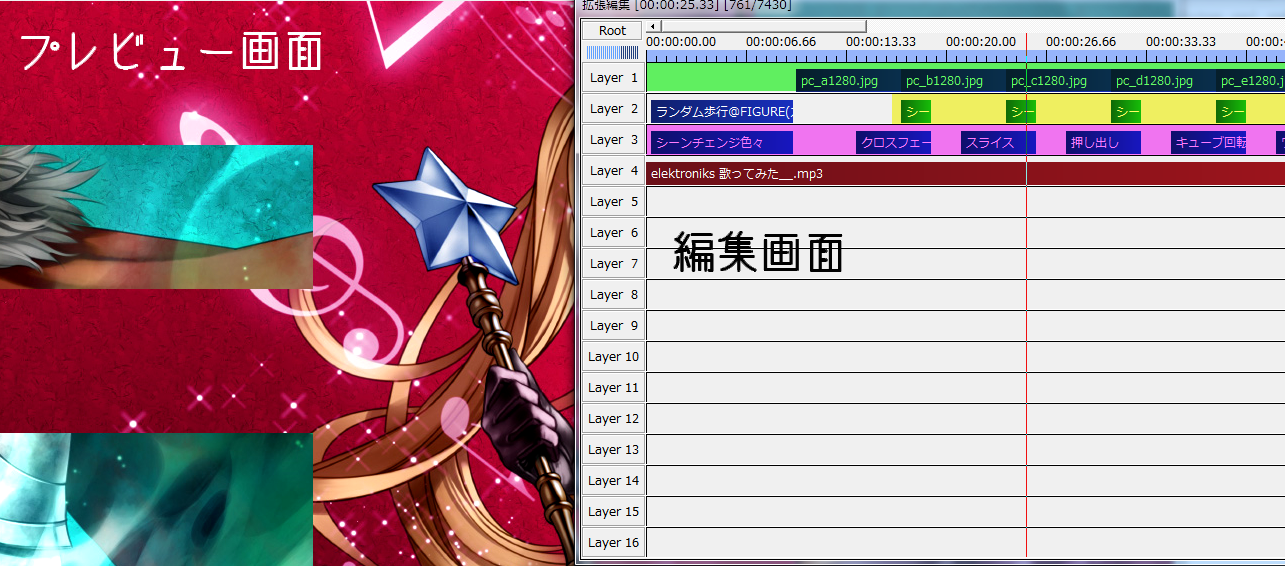Toggle visibility of Layer 2

(x=614, y=109)
